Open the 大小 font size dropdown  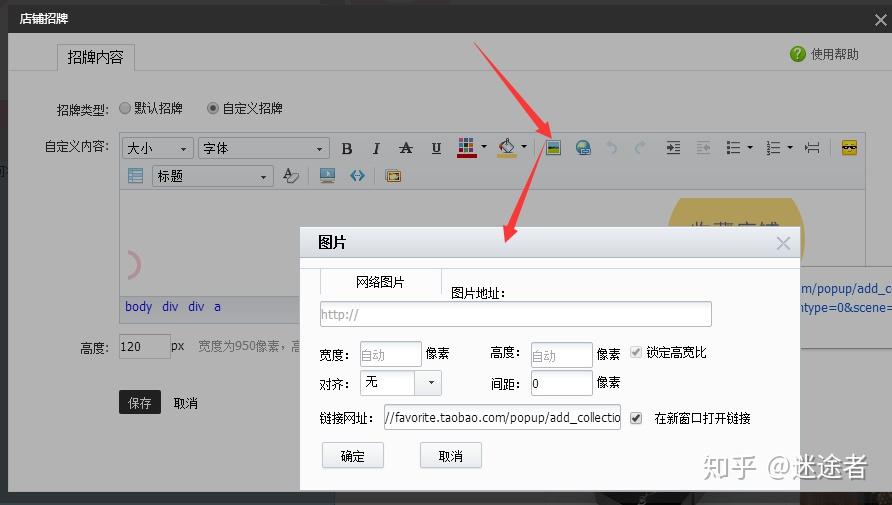[x=158, y=148]
